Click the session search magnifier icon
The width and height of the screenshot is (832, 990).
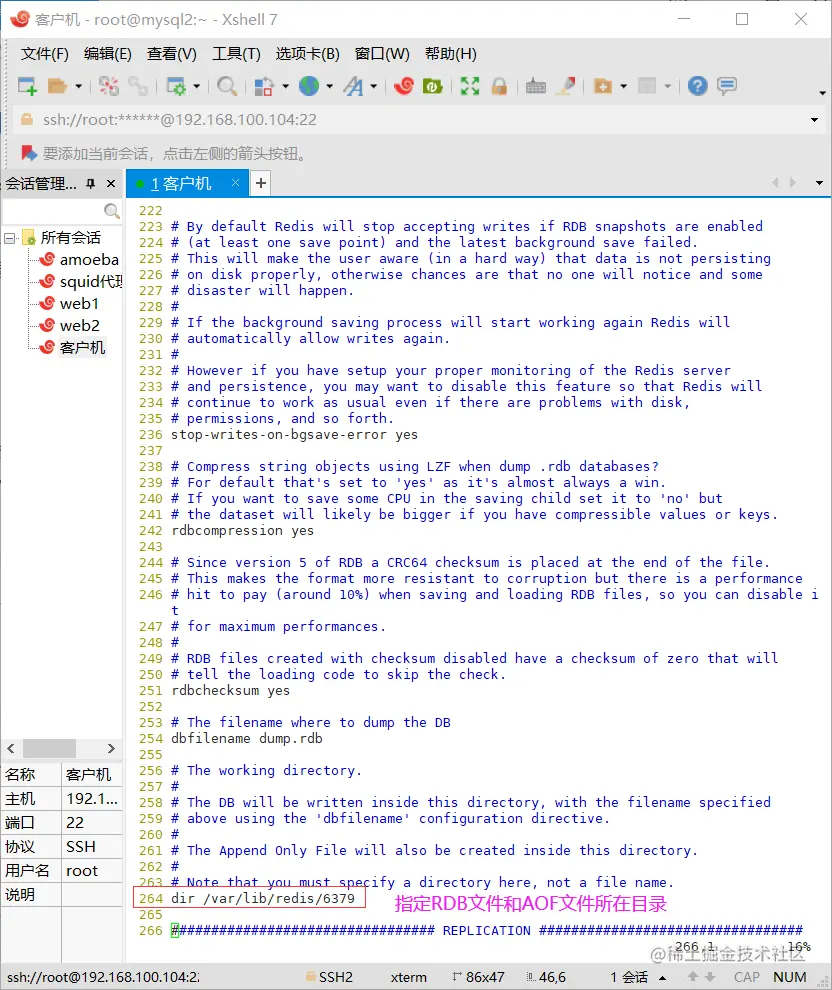(112, 211)
